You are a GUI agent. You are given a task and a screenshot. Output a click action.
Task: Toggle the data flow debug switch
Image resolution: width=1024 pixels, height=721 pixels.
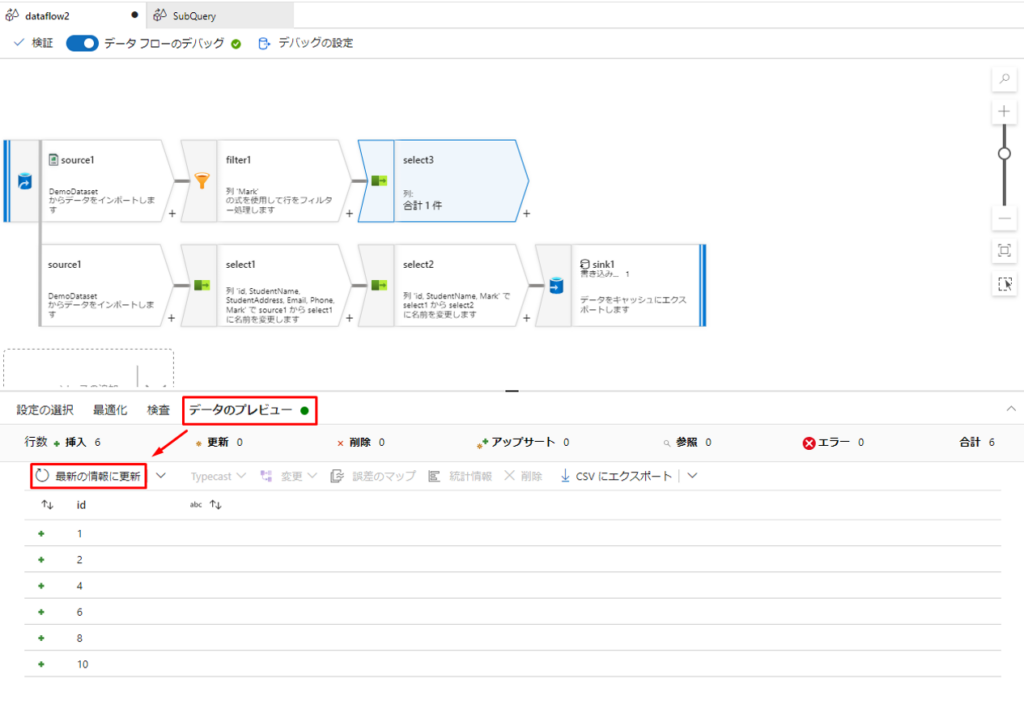click(x=82, y=43)
